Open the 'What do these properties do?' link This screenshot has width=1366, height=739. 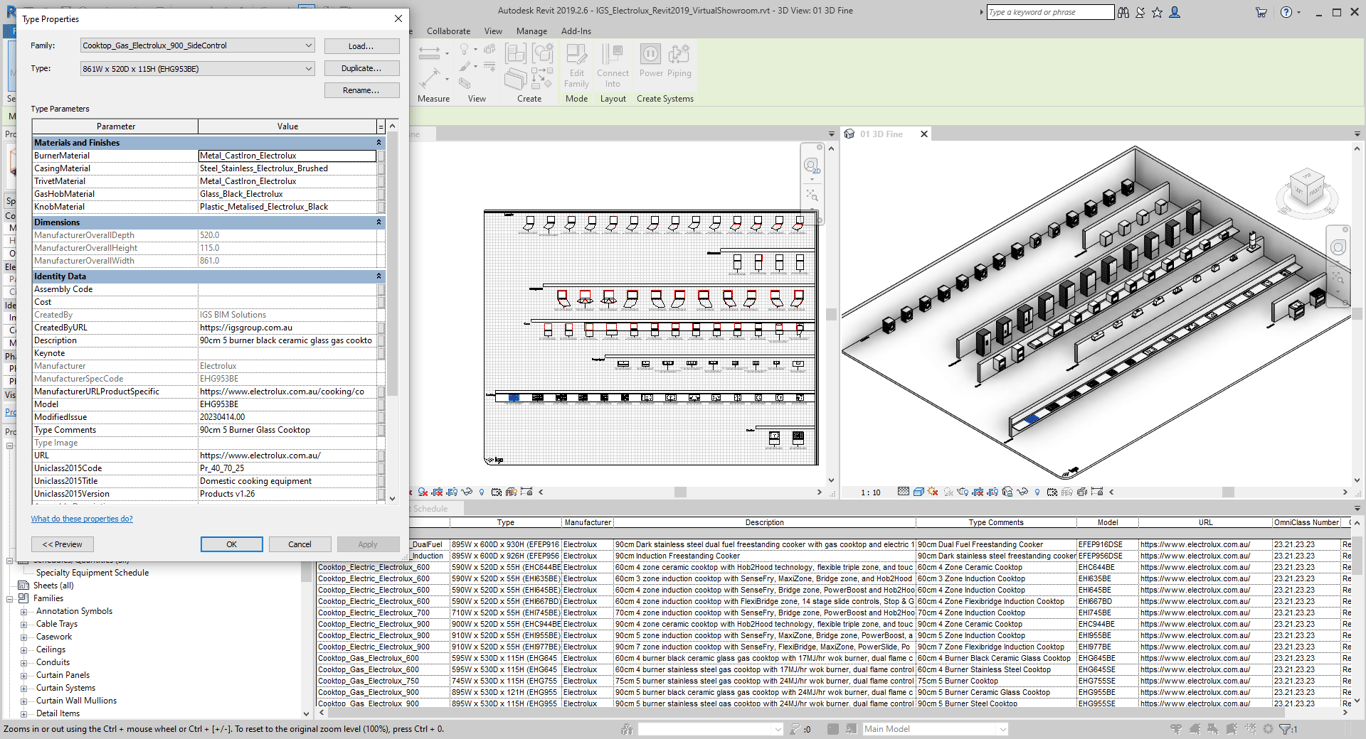(82, 519)
